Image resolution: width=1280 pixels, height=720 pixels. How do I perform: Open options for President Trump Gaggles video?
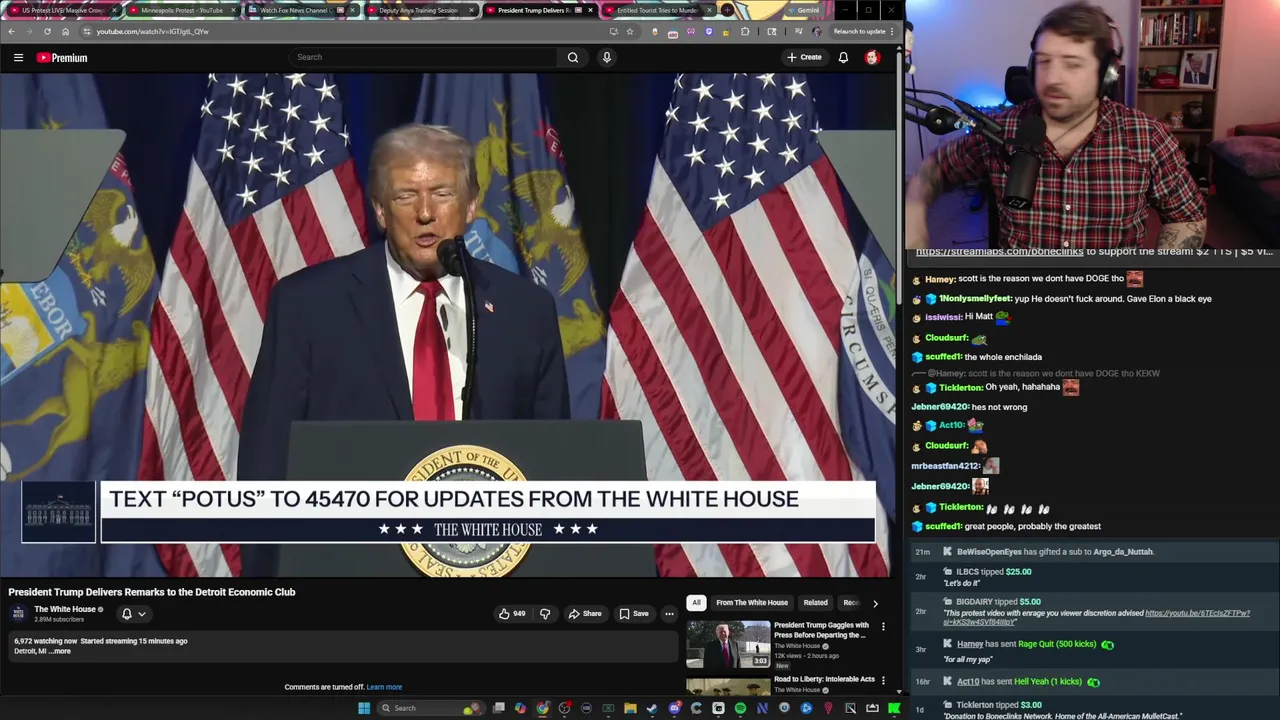(x=883, y=627)
